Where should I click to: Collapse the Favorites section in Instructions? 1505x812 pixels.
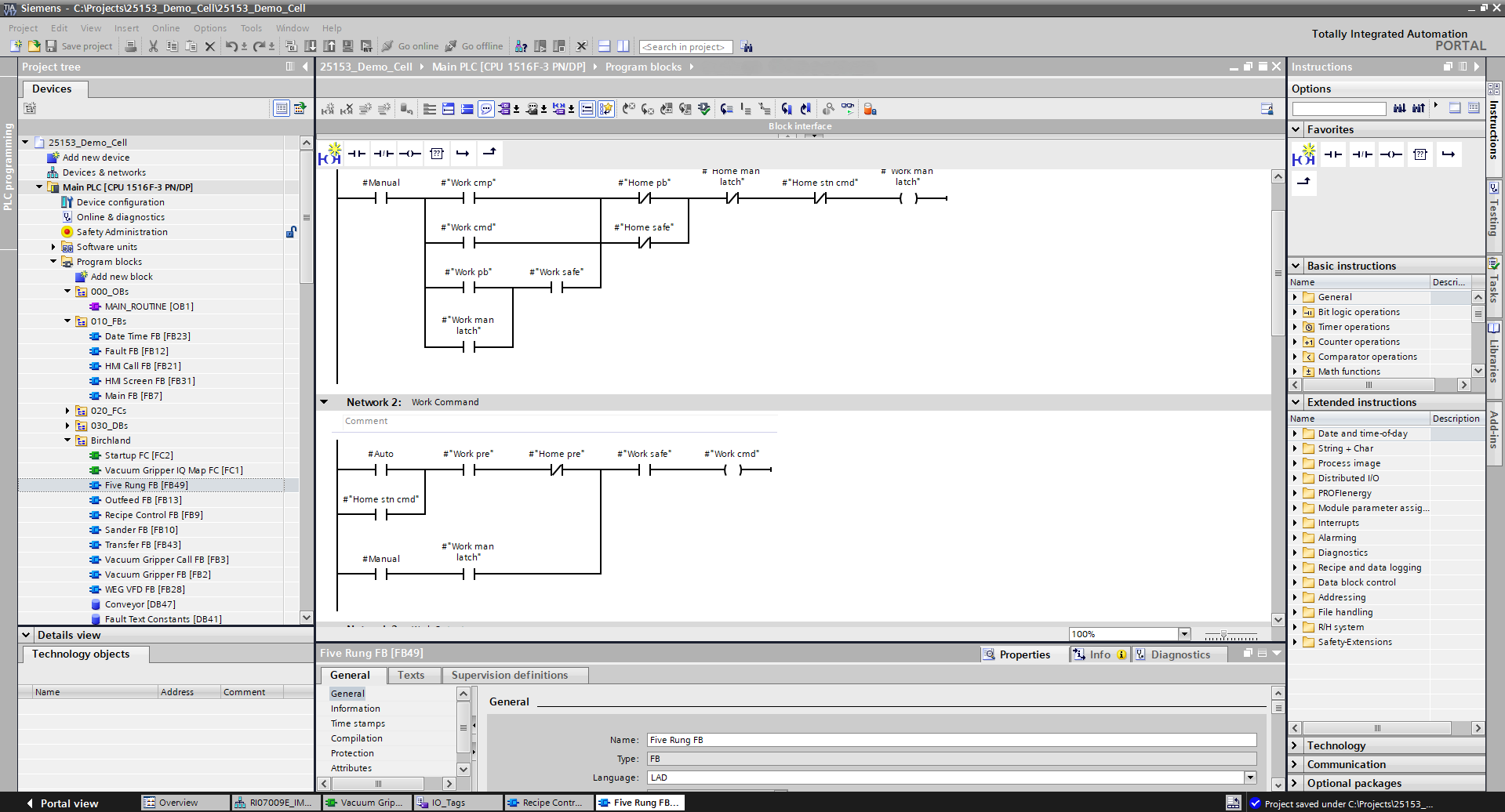pos(1296,129)
